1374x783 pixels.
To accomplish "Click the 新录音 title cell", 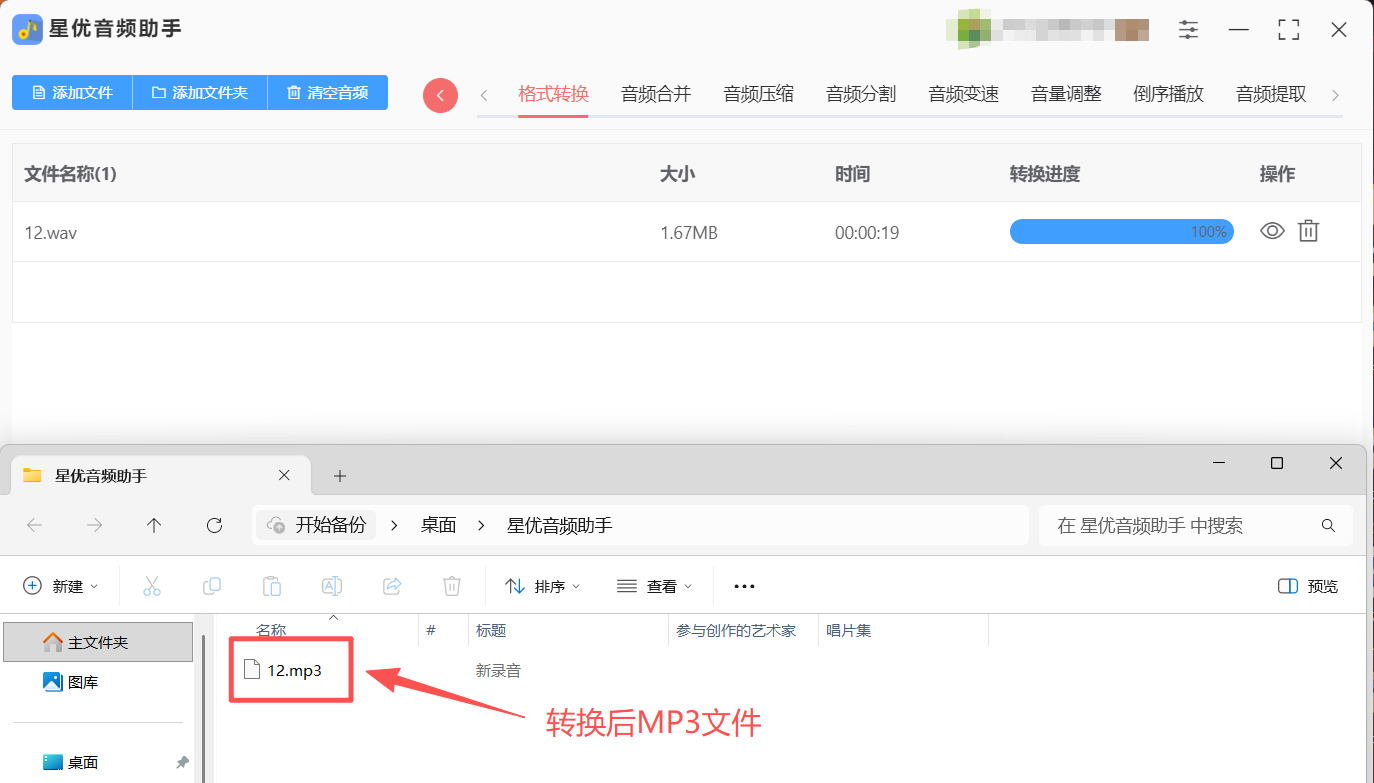I will pos(498,670).
